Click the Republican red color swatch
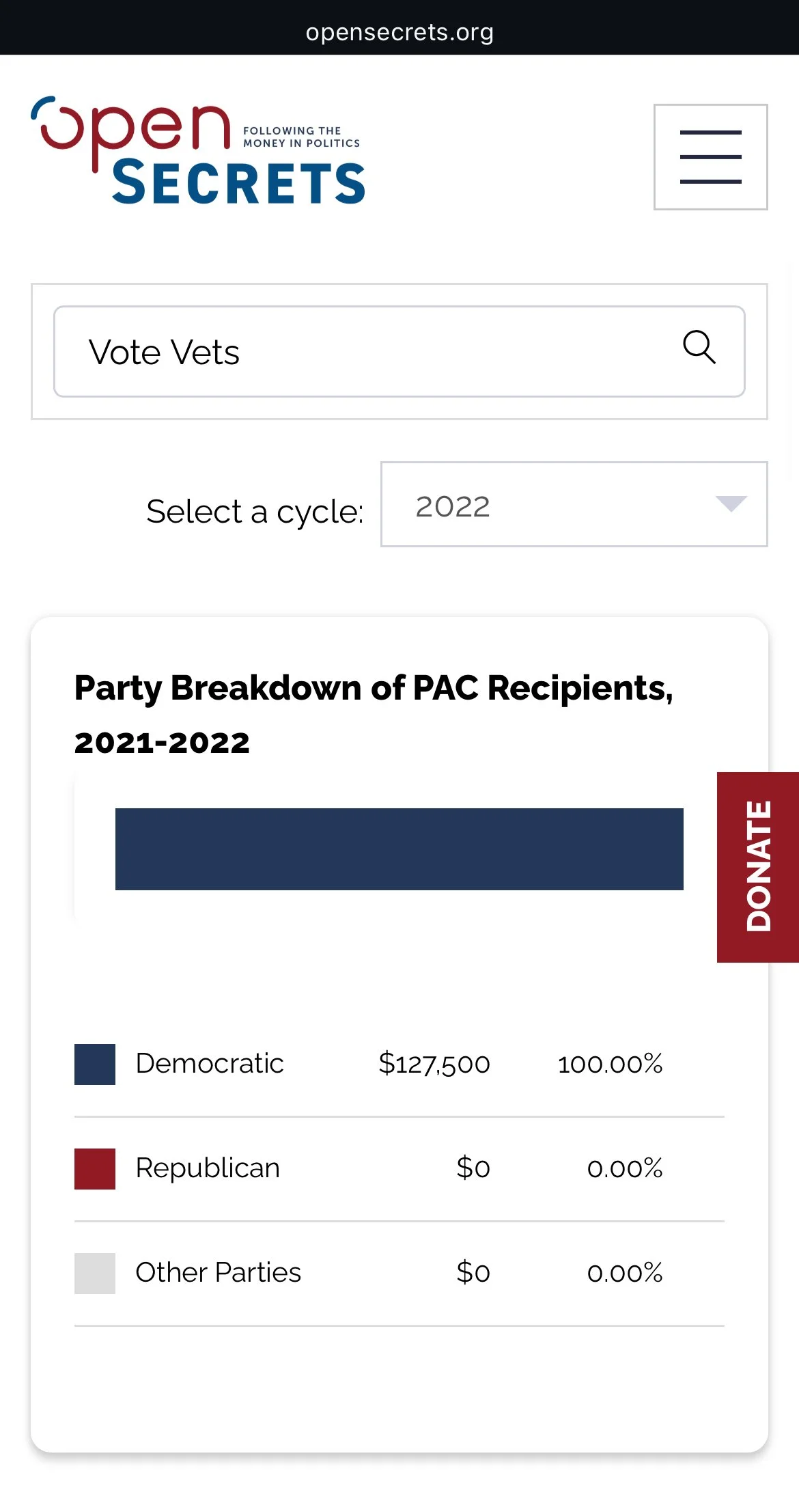Image resolution: width=799 pixels, height=1512 pixels. click(x=95, y=1168)
